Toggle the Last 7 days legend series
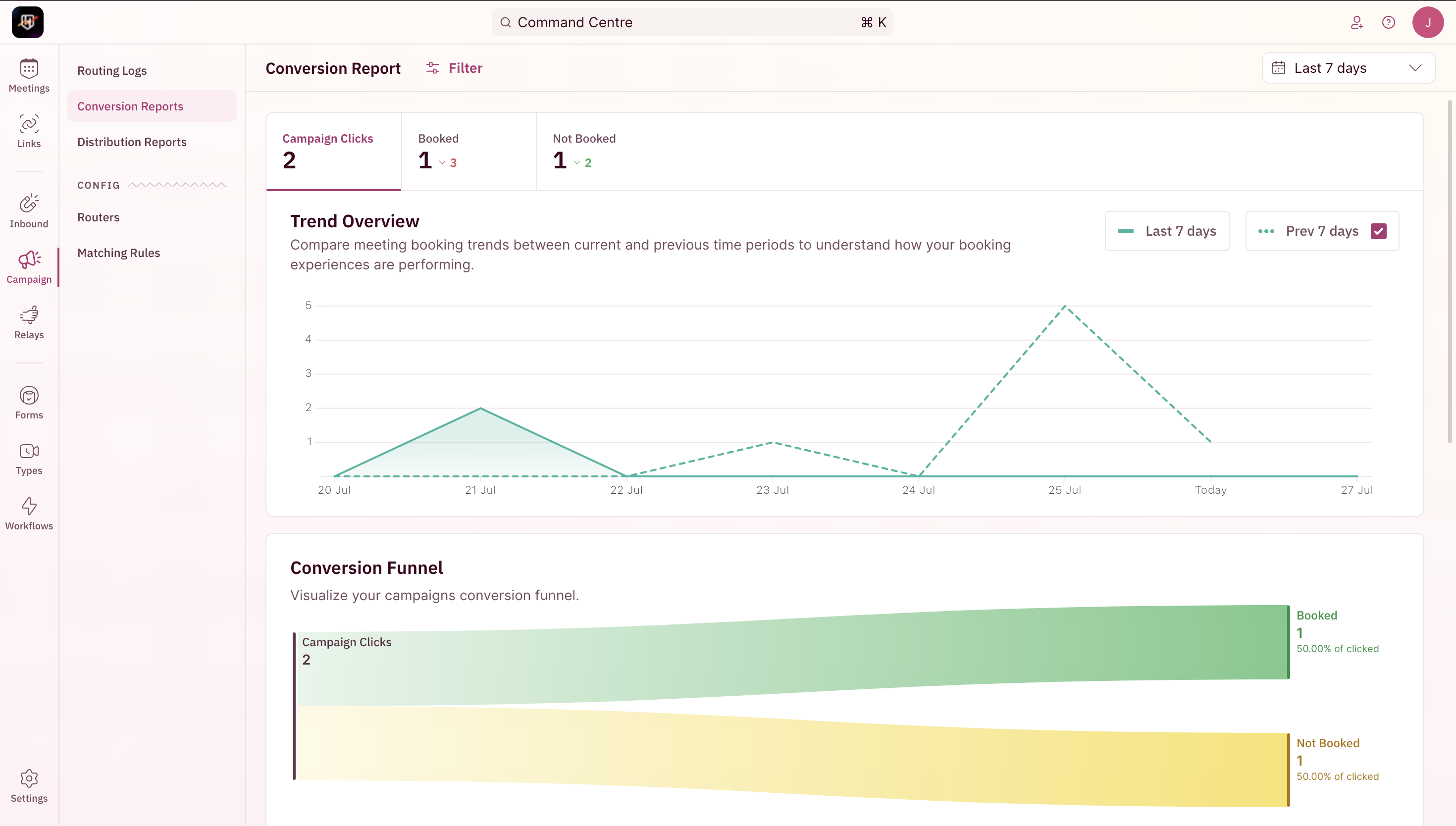This screenshot has height=826, width=1456. 1167,231
